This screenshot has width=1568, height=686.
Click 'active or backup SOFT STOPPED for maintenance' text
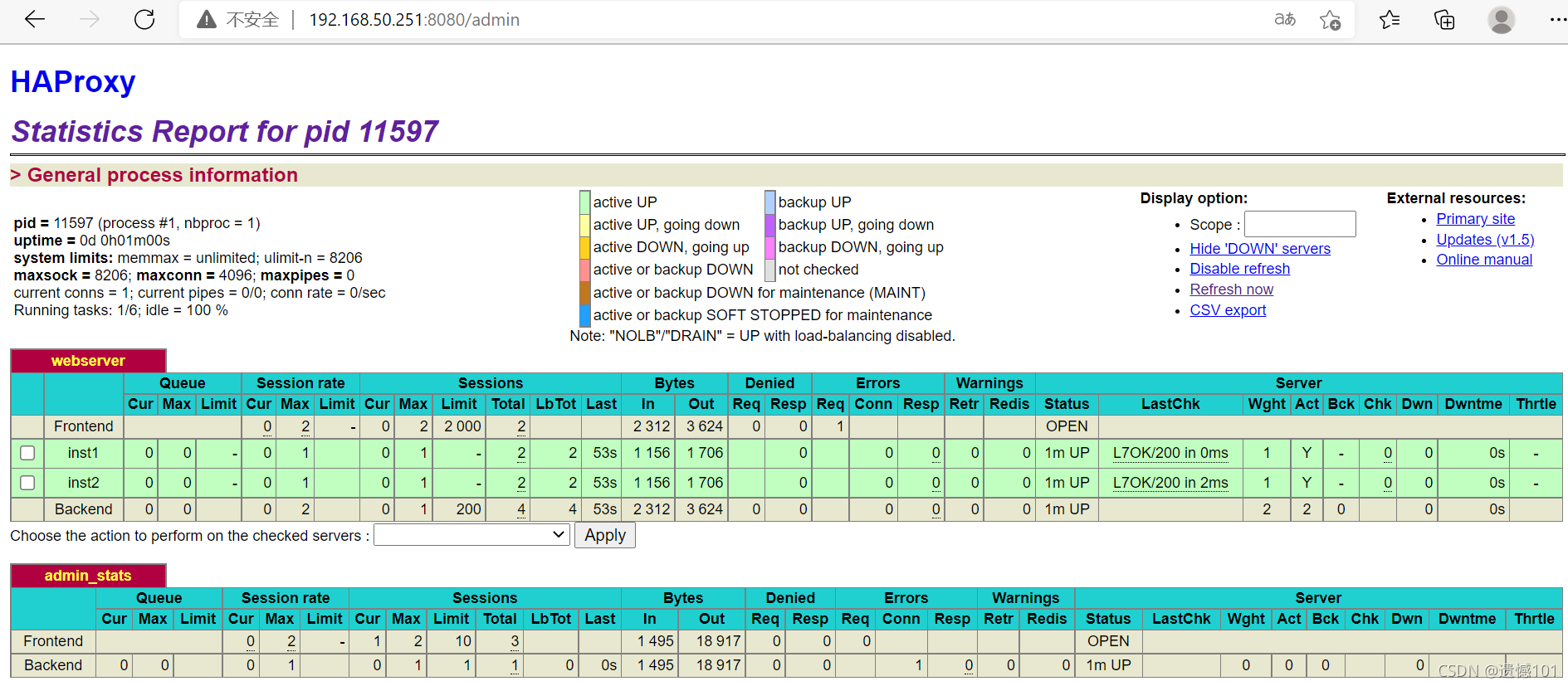click(x=763, y=315)
